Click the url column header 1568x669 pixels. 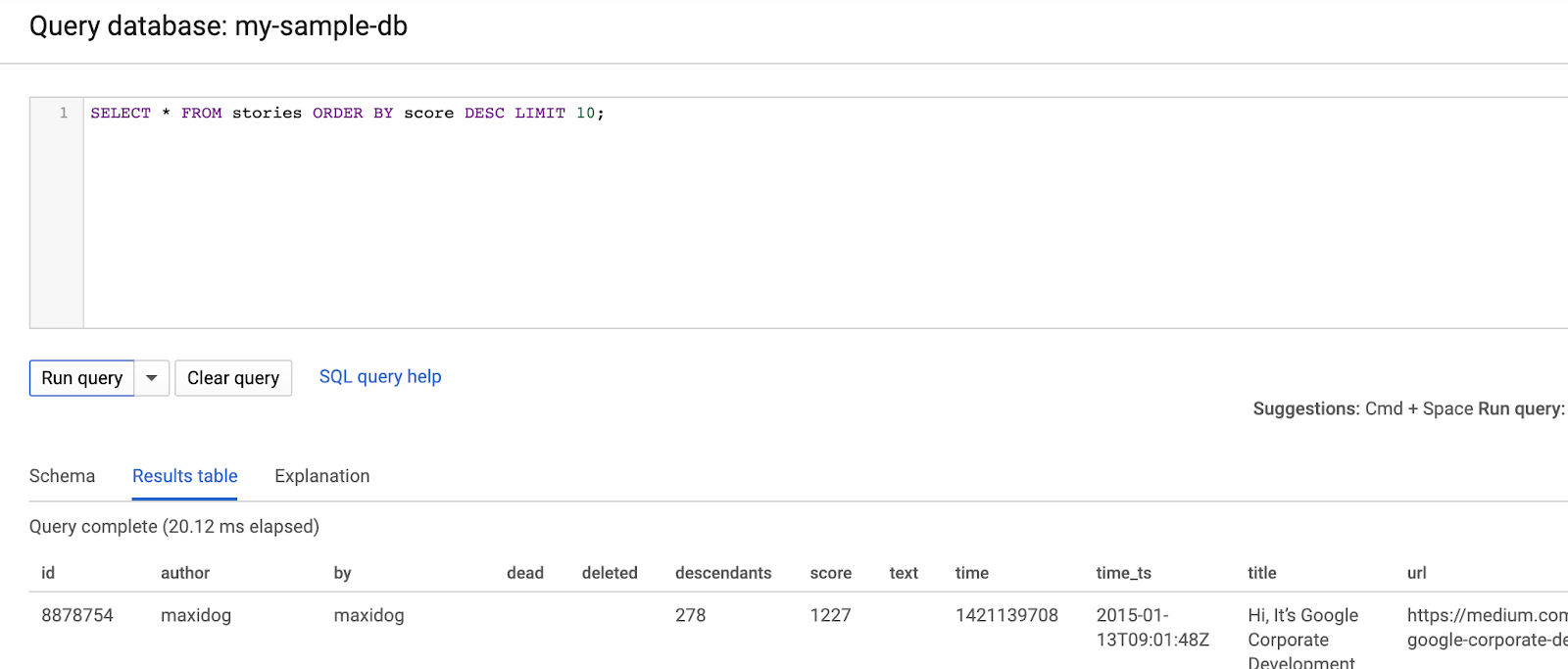[x=1416, y=573]
